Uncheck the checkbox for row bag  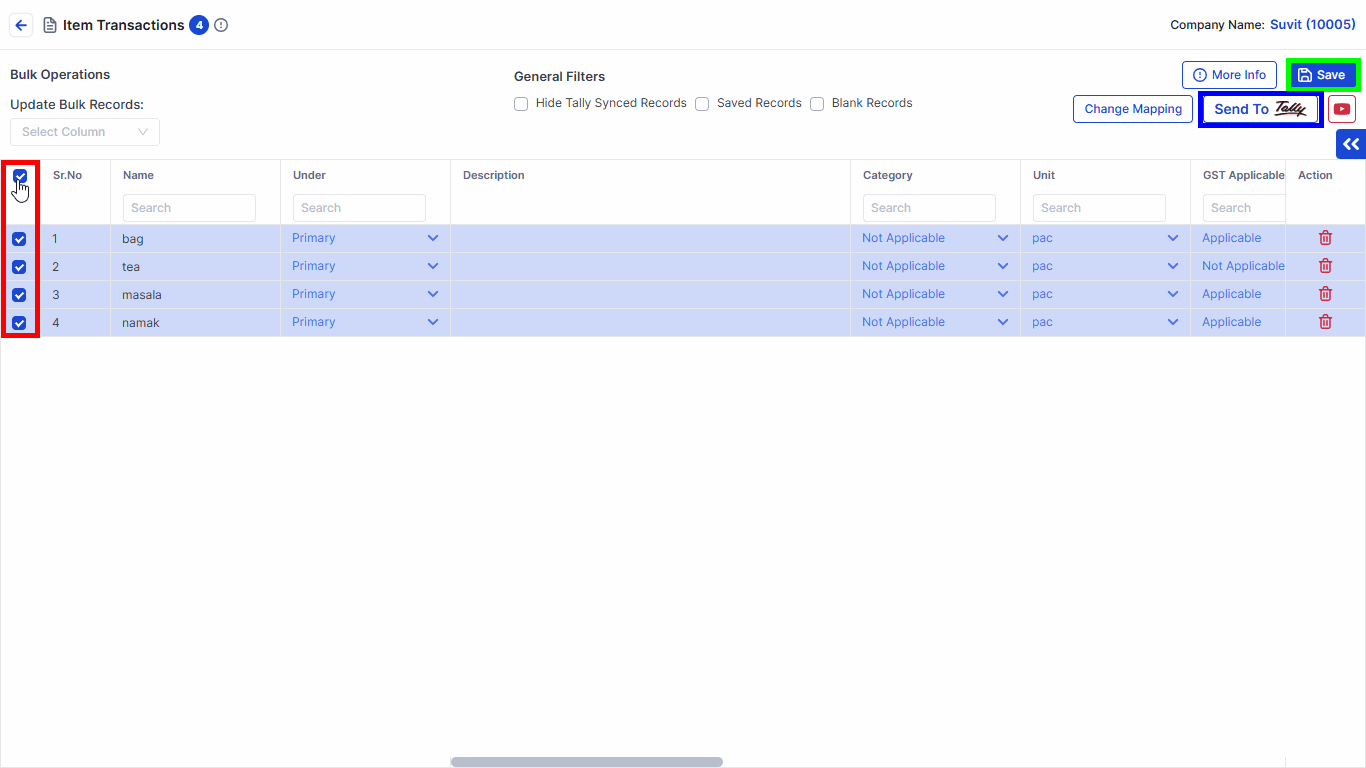click(19, 239)
